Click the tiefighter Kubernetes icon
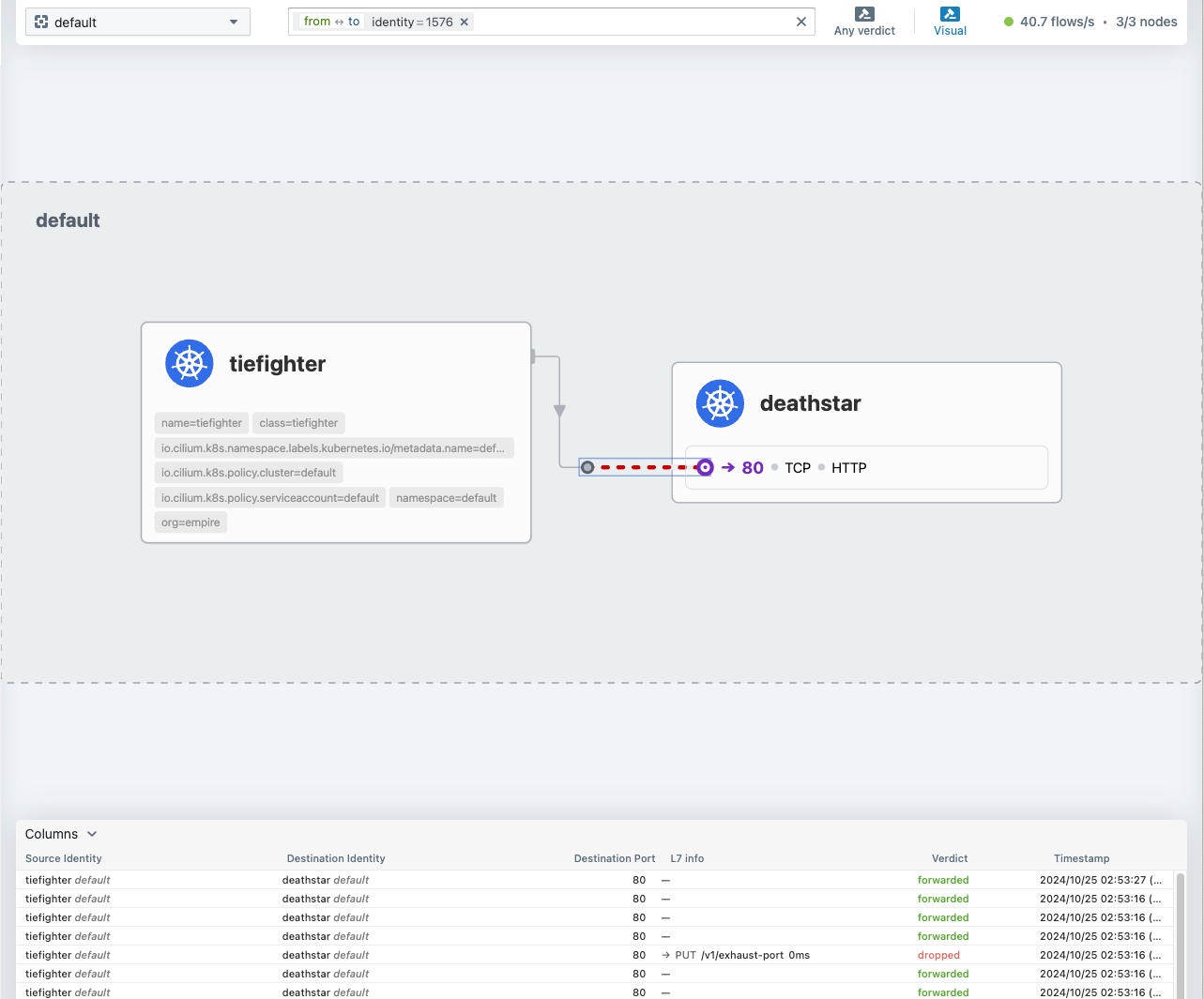This screenshot has width=1204, height=999. point(190,363)
